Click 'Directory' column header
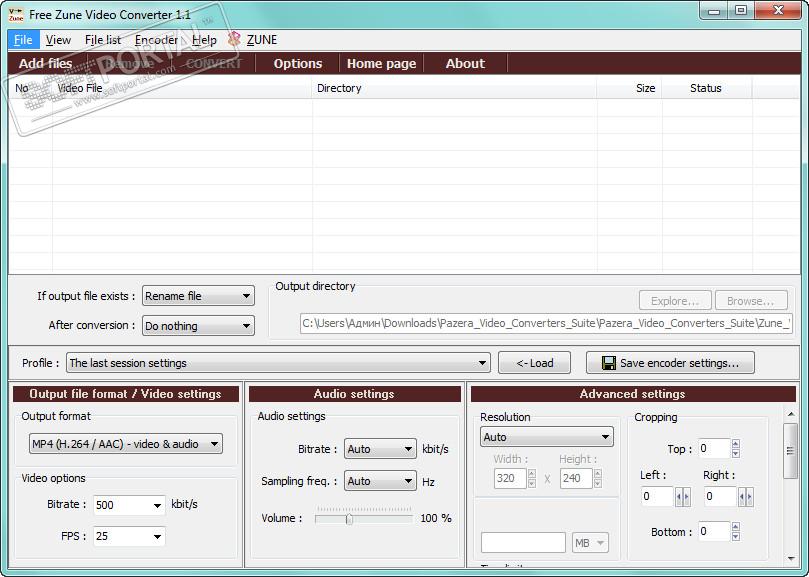 pyautogui.click(x=455, y=88)
